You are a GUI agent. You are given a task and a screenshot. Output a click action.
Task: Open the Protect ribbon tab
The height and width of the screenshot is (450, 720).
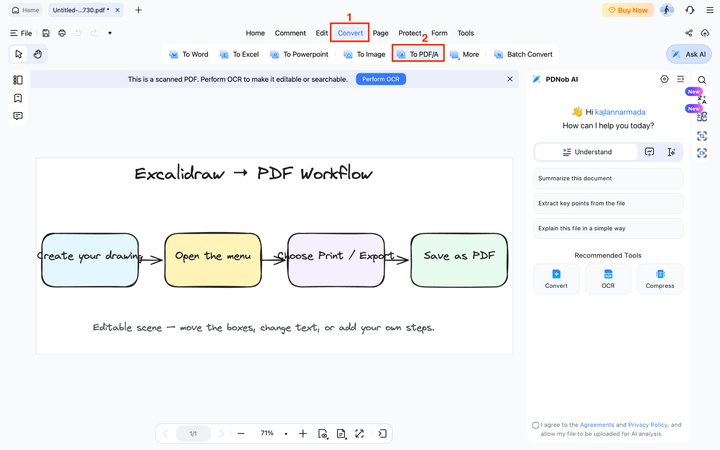pos(410,33)
